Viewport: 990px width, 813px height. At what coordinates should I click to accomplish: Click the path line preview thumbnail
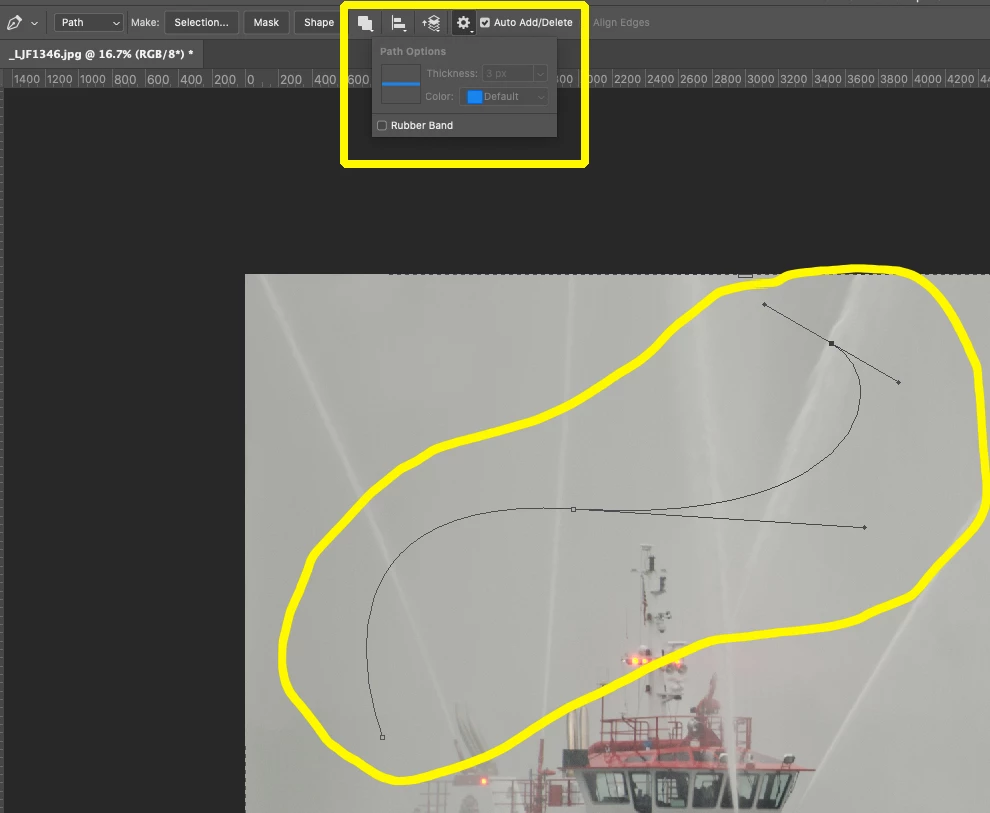pos(401,84)
